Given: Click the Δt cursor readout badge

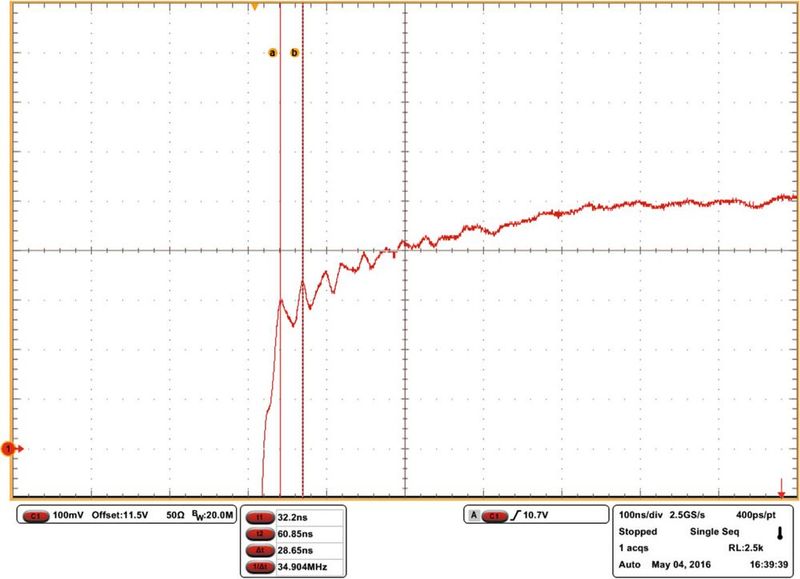Looking at the screenshot, I should pyautogui.click(x=260, y=550).
